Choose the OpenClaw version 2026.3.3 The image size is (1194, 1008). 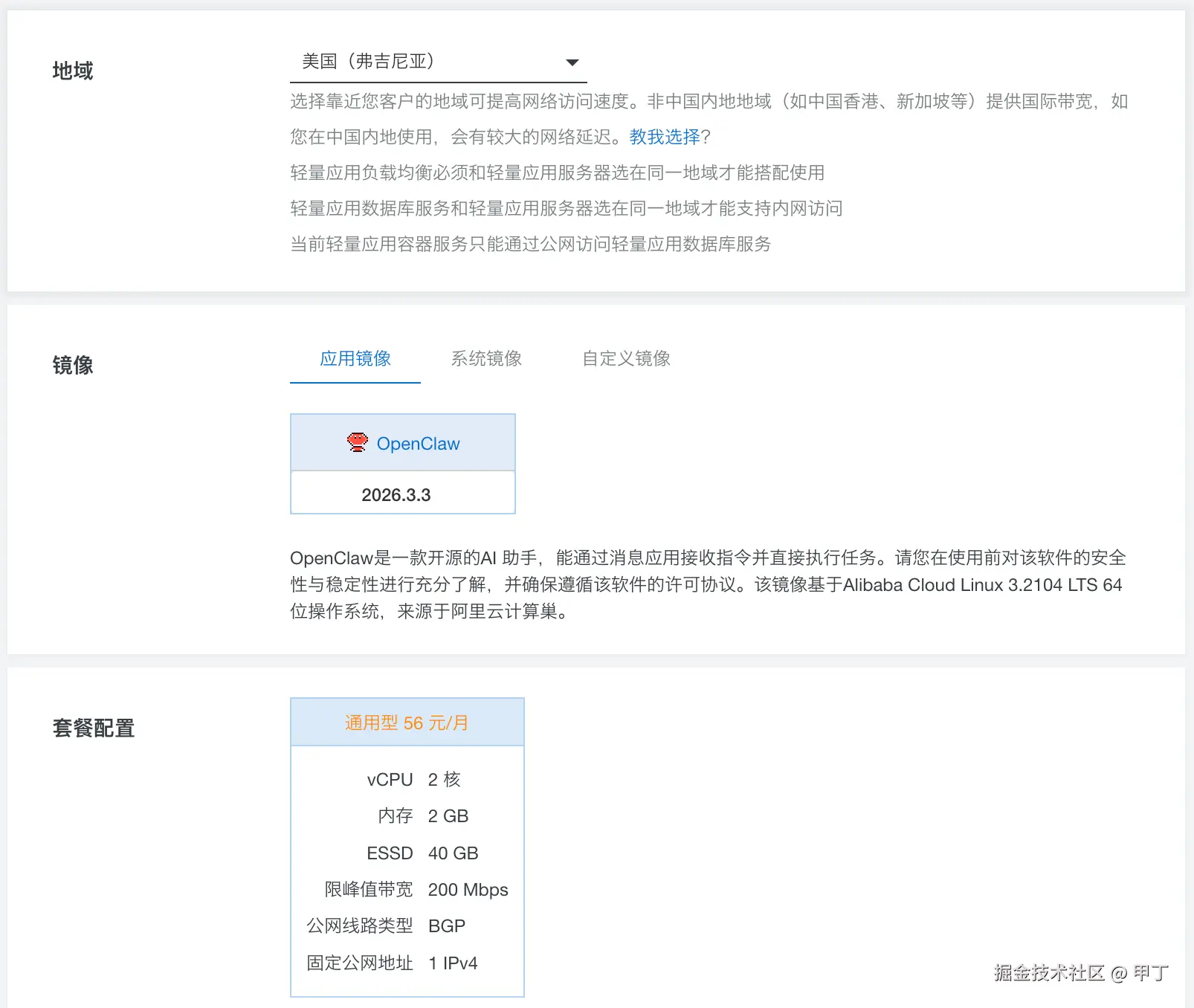(403, 494)
